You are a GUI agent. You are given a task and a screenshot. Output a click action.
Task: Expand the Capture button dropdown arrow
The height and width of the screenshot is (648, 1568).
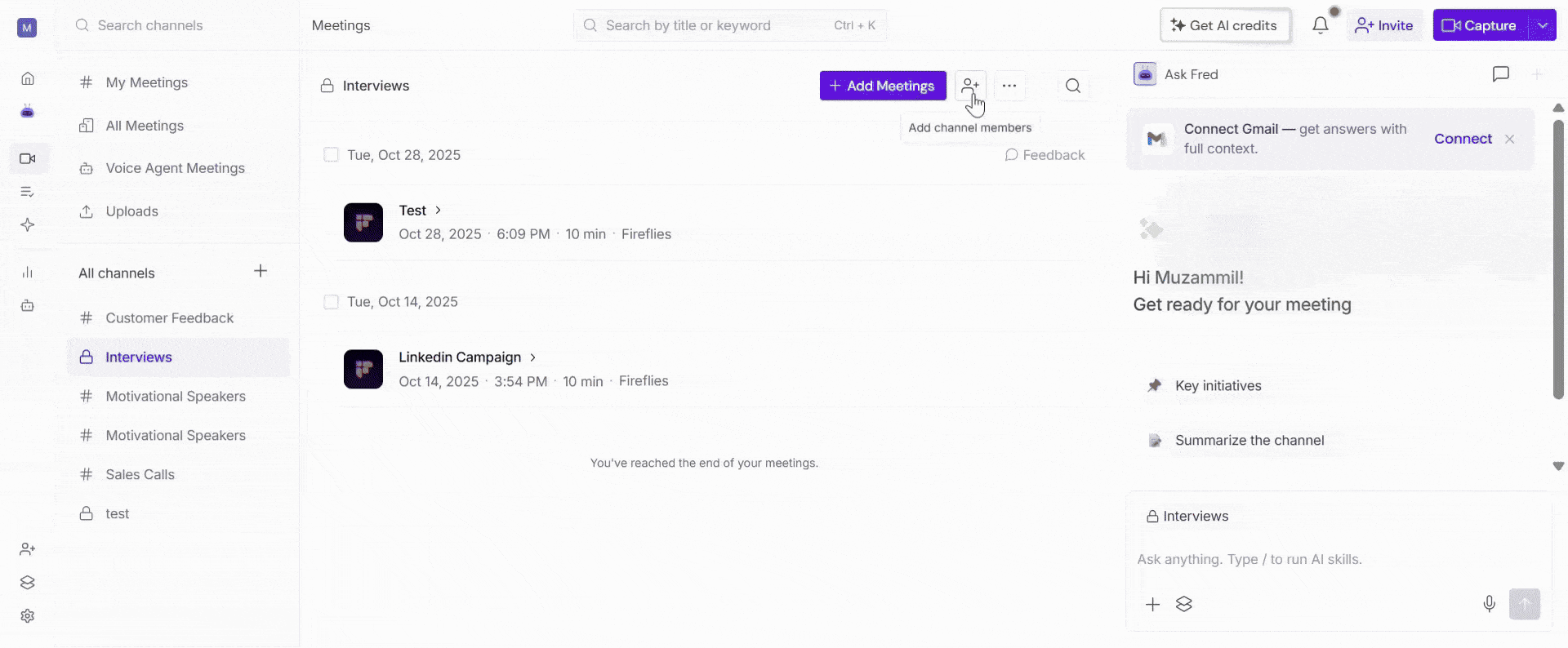tap(1543, 25)
